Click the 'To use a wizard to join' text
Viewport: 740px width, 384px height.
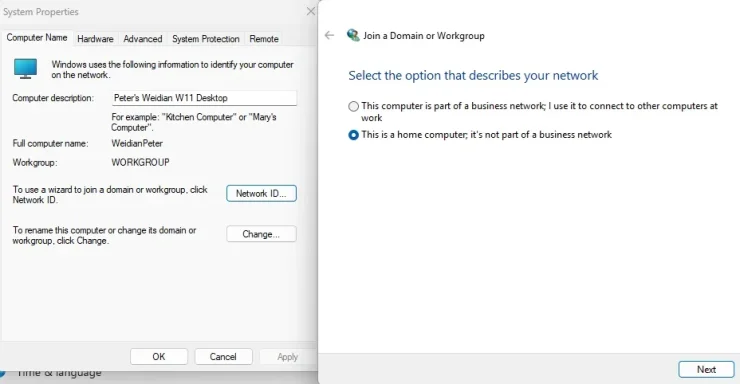(109, 194)
